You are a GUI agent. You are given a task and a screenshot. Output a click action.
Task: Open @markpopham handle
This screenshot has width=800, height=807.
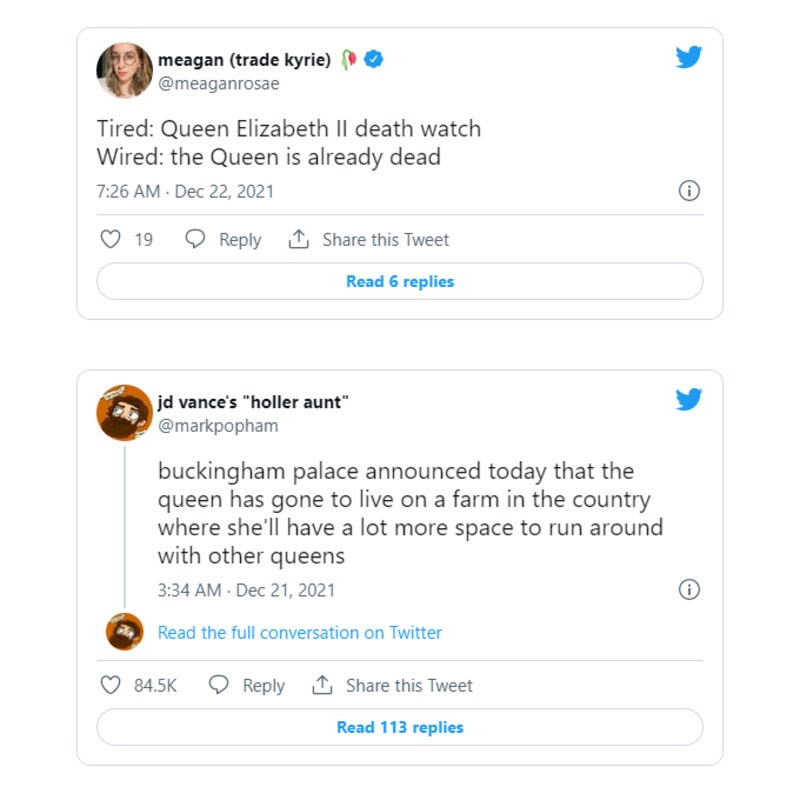218,426
